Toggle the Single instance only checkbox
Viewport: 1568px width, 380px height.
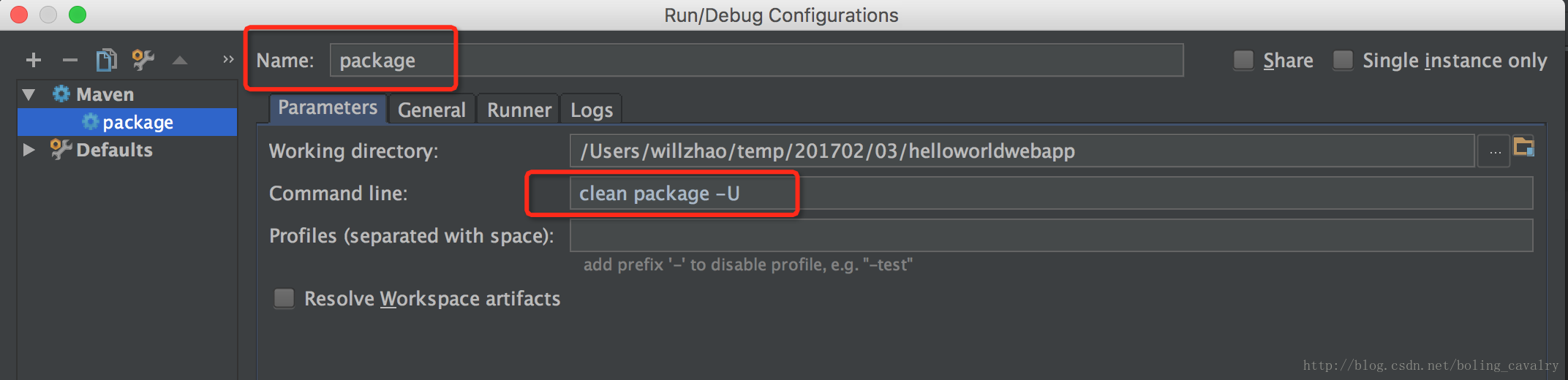[1343, 60]
